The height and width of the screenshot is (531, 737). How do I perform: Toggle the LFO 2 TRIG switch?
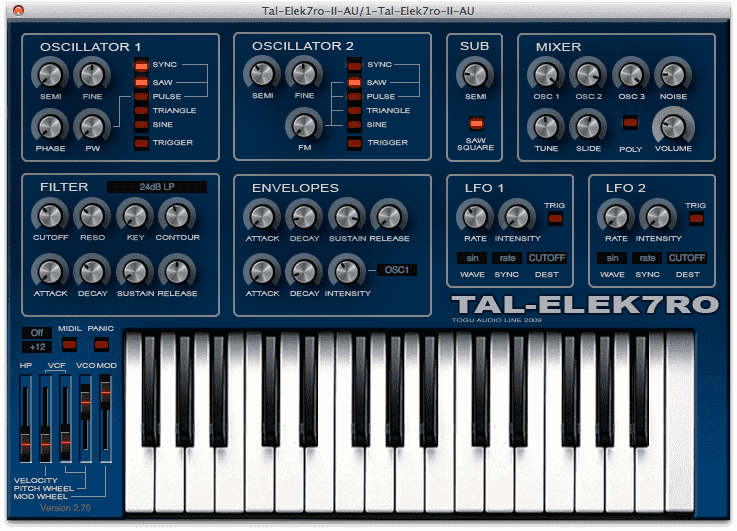pos(696,219)
